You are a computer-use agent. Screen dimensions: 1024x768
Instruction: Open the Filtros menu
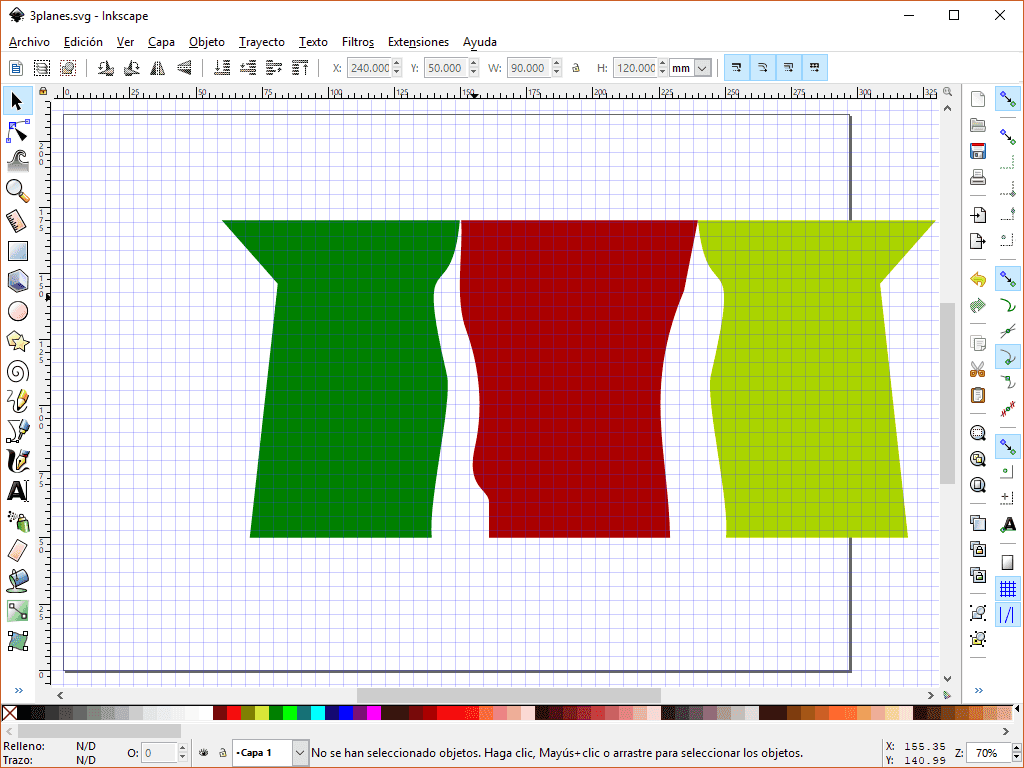pyautogui.click(x=357, y=42)
